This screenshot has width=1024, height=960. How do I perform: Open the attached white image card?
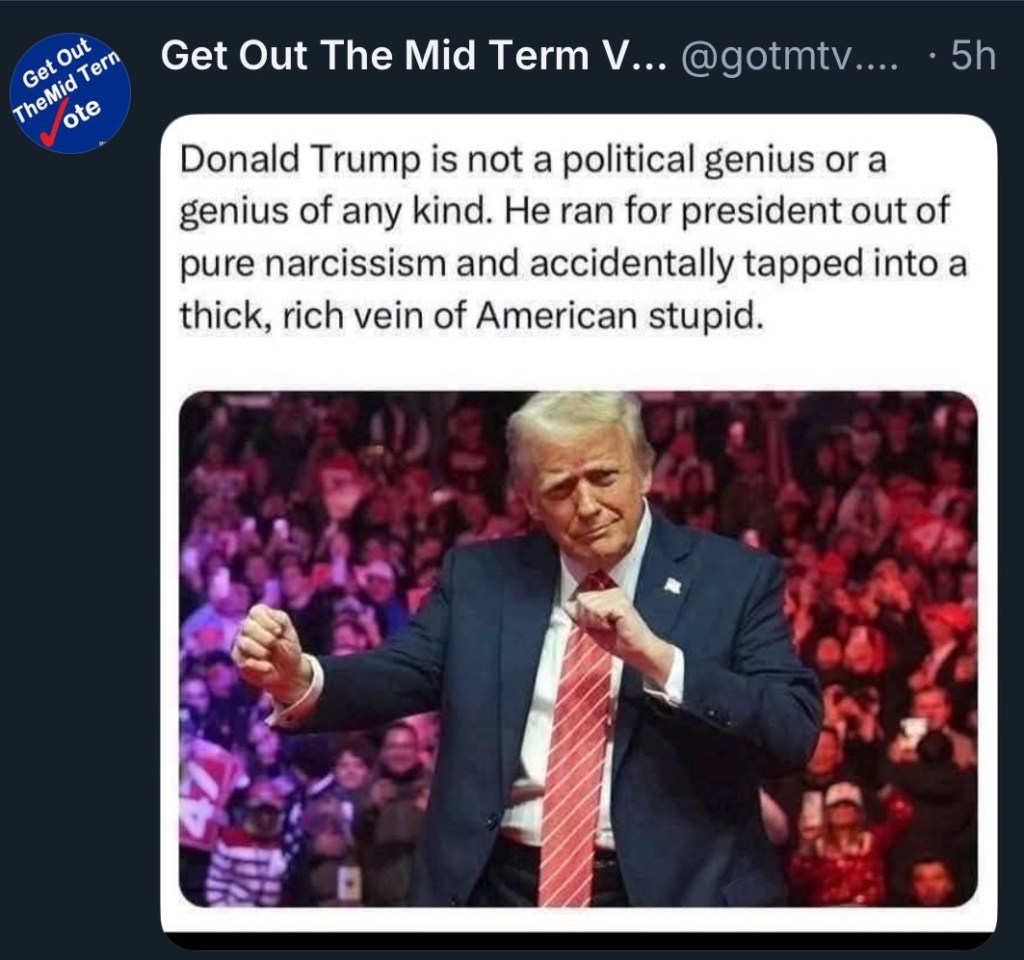[579, 524]
